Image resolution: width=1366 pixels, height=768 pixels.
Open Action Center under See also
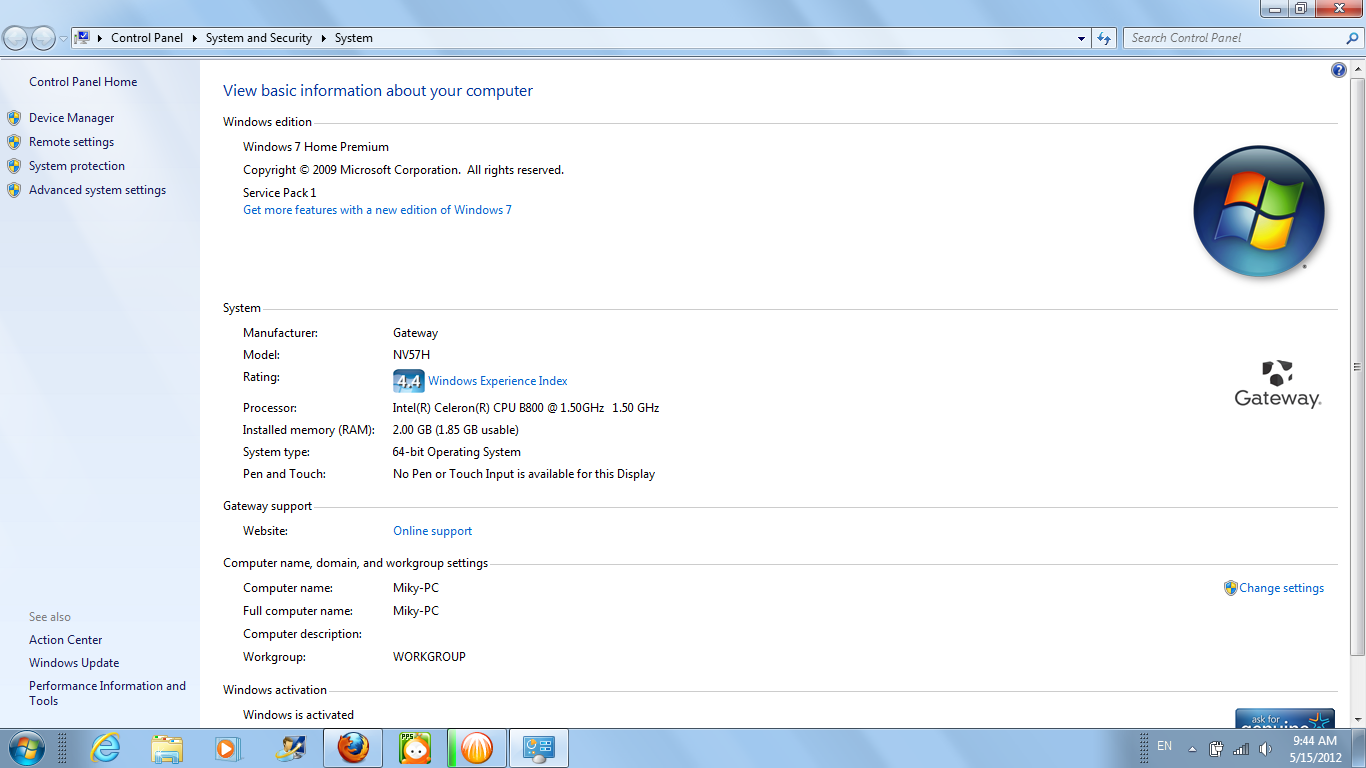pyautogui.click(x=66, y=640)
